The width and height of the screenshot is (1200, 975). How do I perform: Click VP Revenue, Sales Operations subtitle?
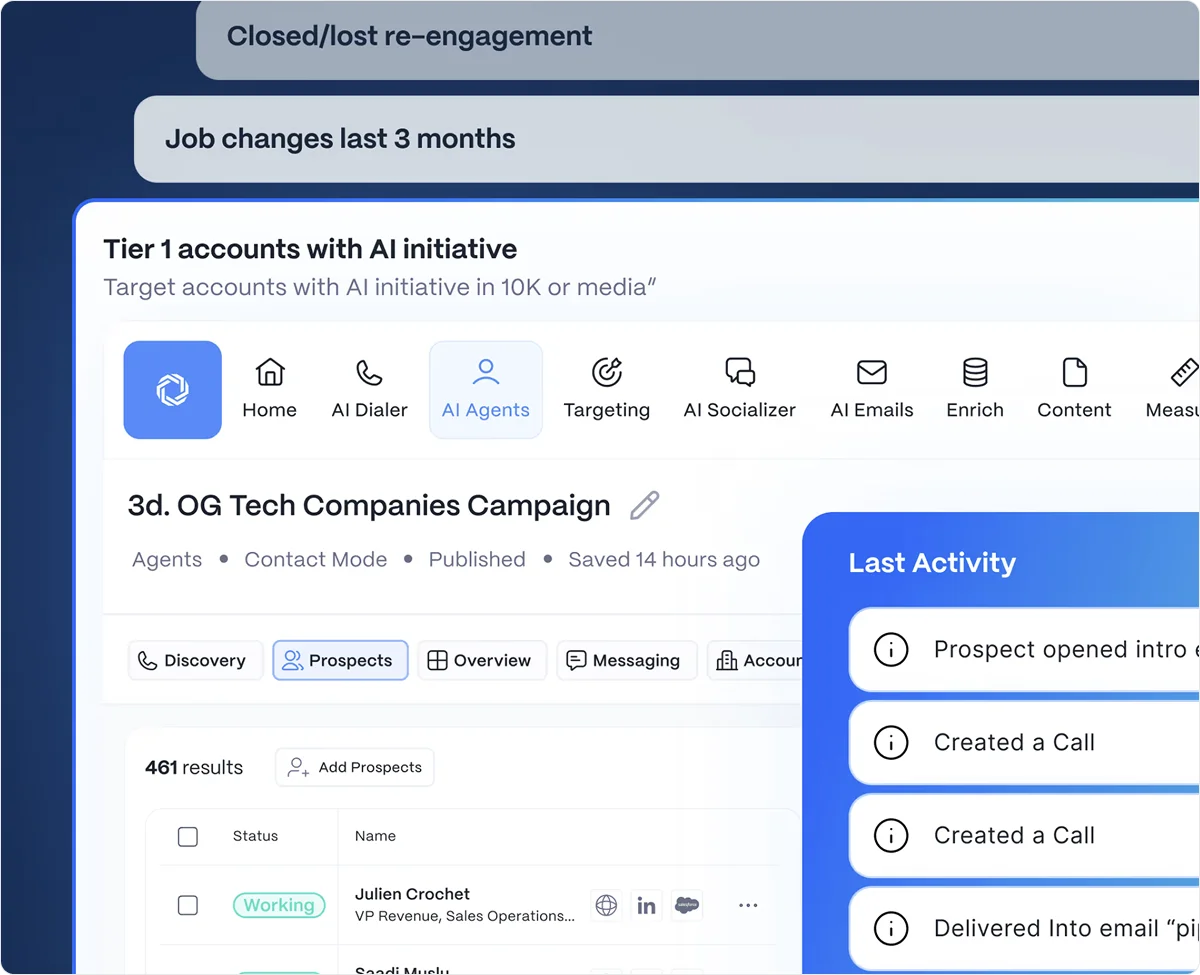(x=465, y=916)
